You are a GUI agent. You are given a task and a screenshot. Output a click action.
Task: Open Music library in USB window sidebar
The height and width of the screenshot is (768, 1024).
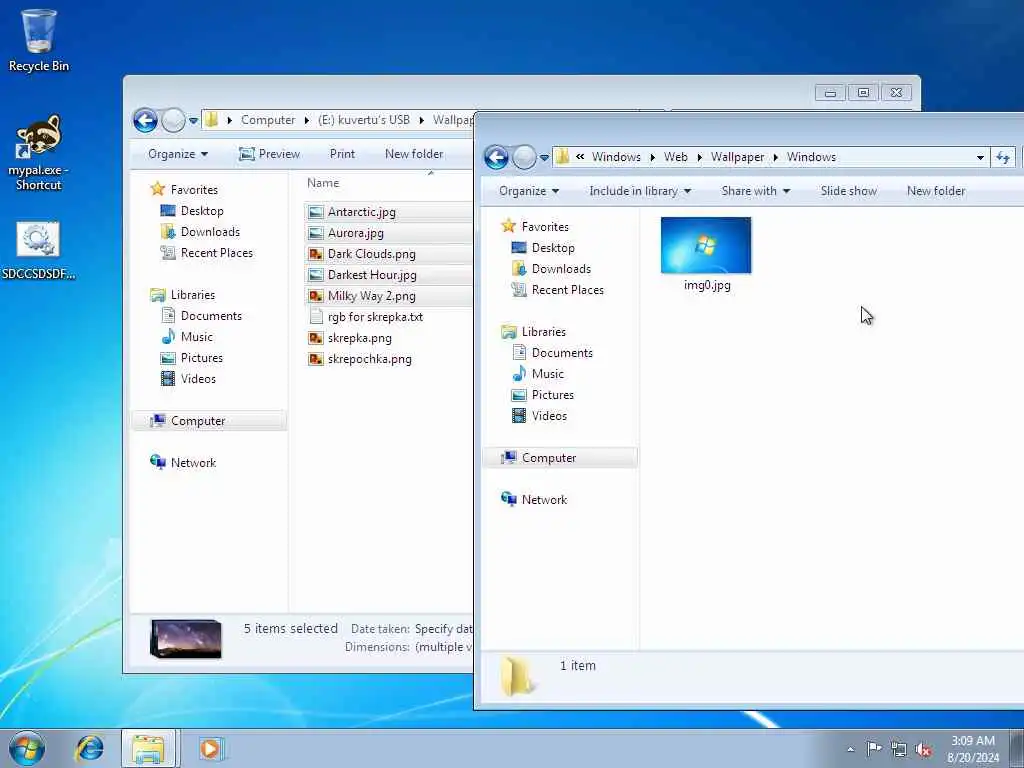coord(197,337)
